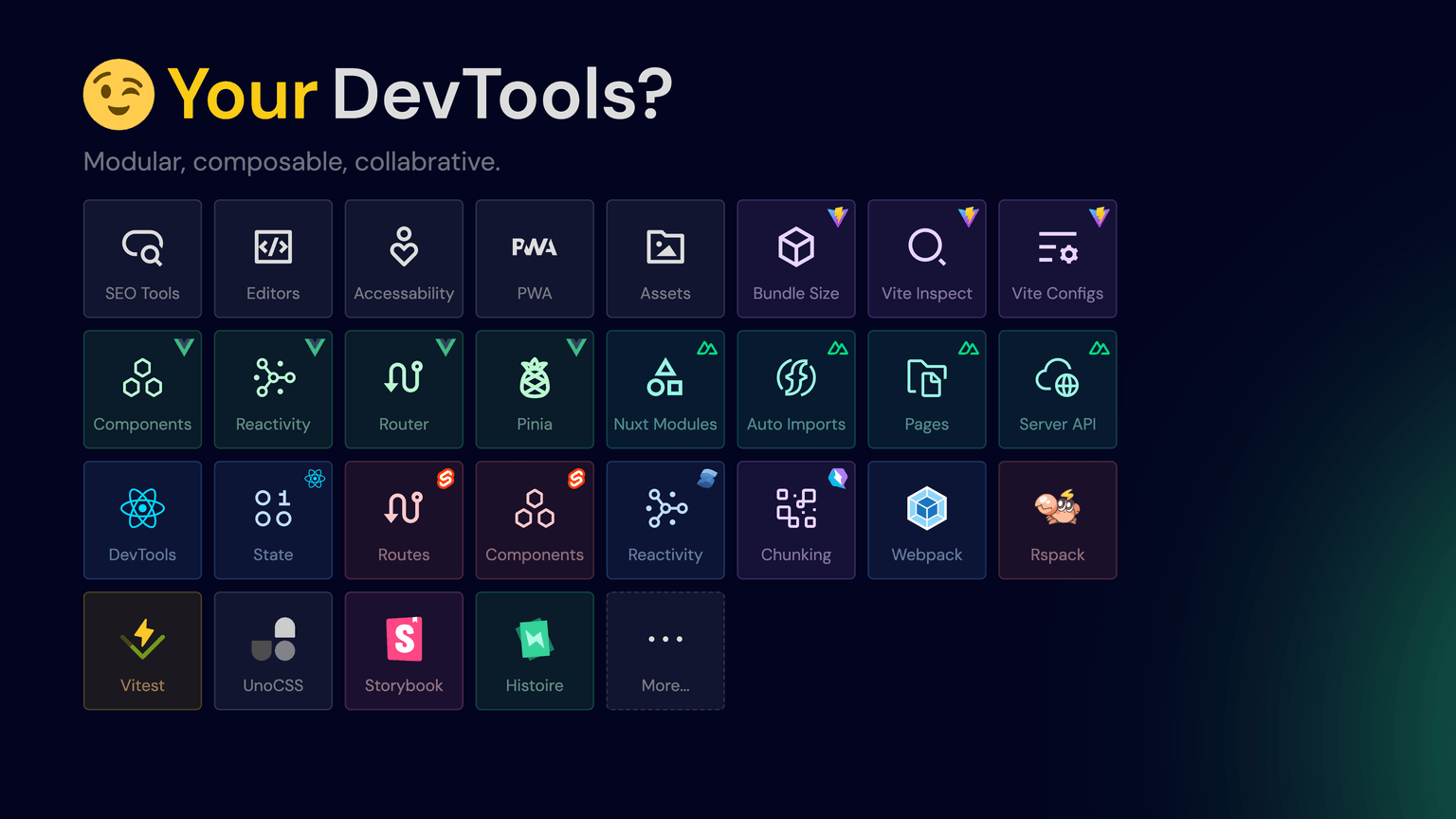1456x819 pixels.
Task: Open the Histoire tile
Action: pos(535,650)
